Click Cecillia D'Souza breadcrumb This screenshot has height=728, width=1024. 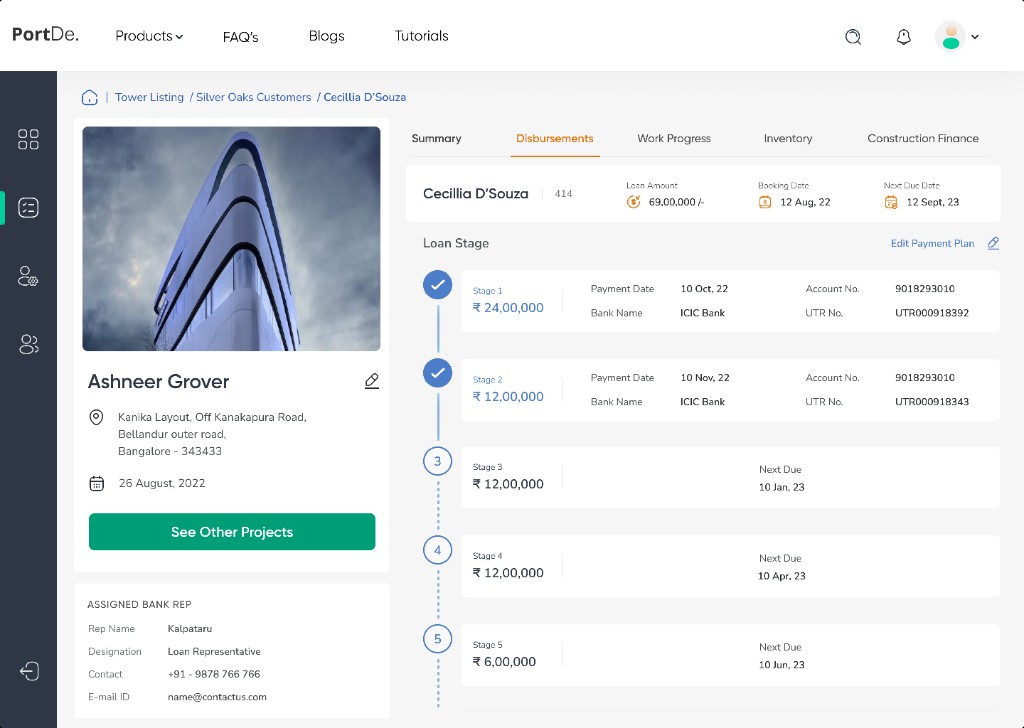click(364, 97)
